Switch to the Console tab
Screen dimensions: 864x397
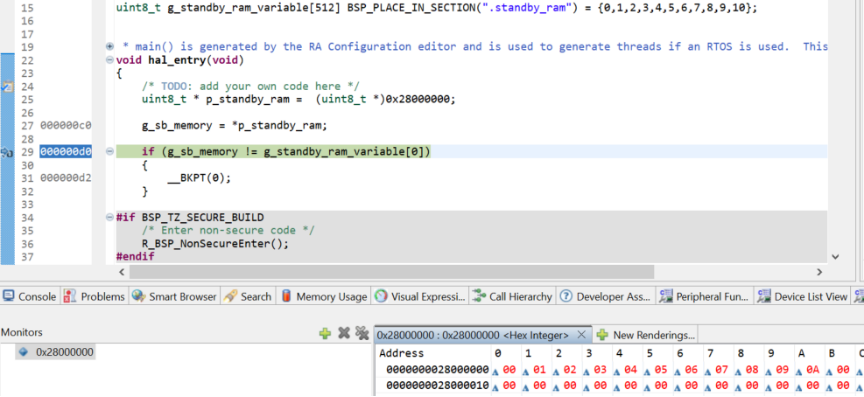pyautogui.click(x=29, y=297)
